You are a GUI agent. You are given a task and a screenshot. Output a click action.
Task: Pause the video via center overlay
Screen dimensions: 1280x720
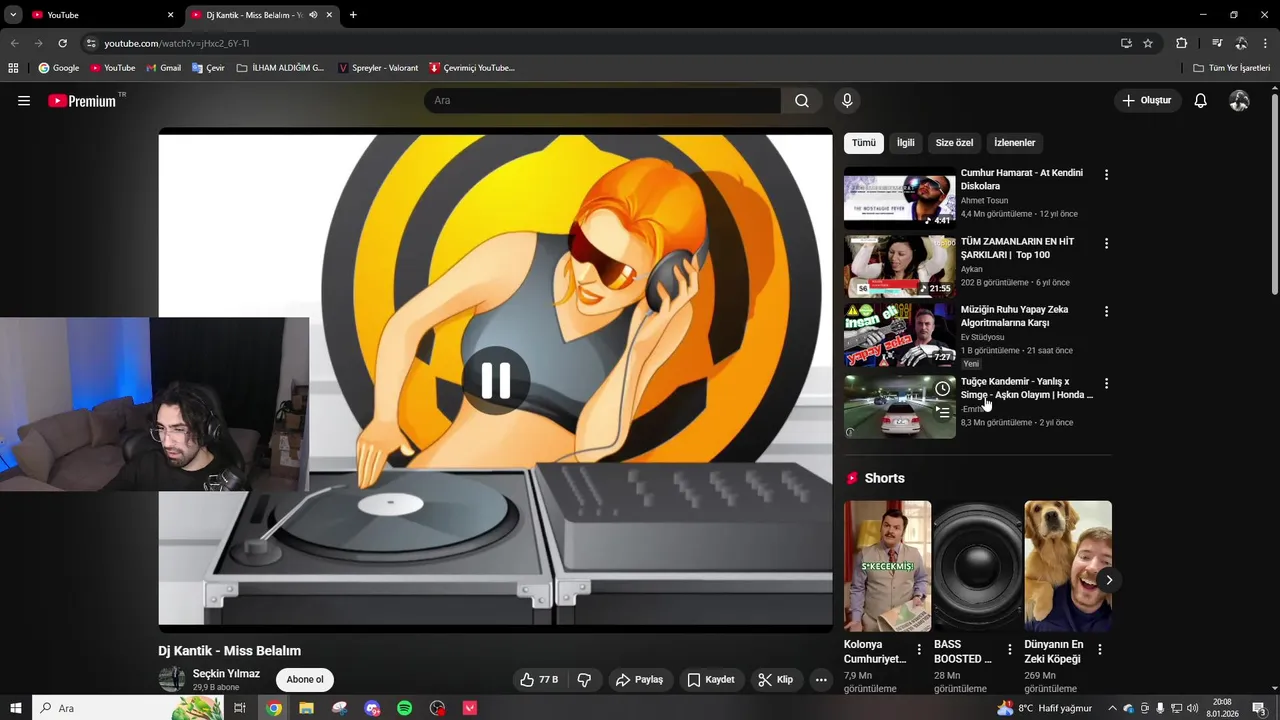tap(496, 380)
